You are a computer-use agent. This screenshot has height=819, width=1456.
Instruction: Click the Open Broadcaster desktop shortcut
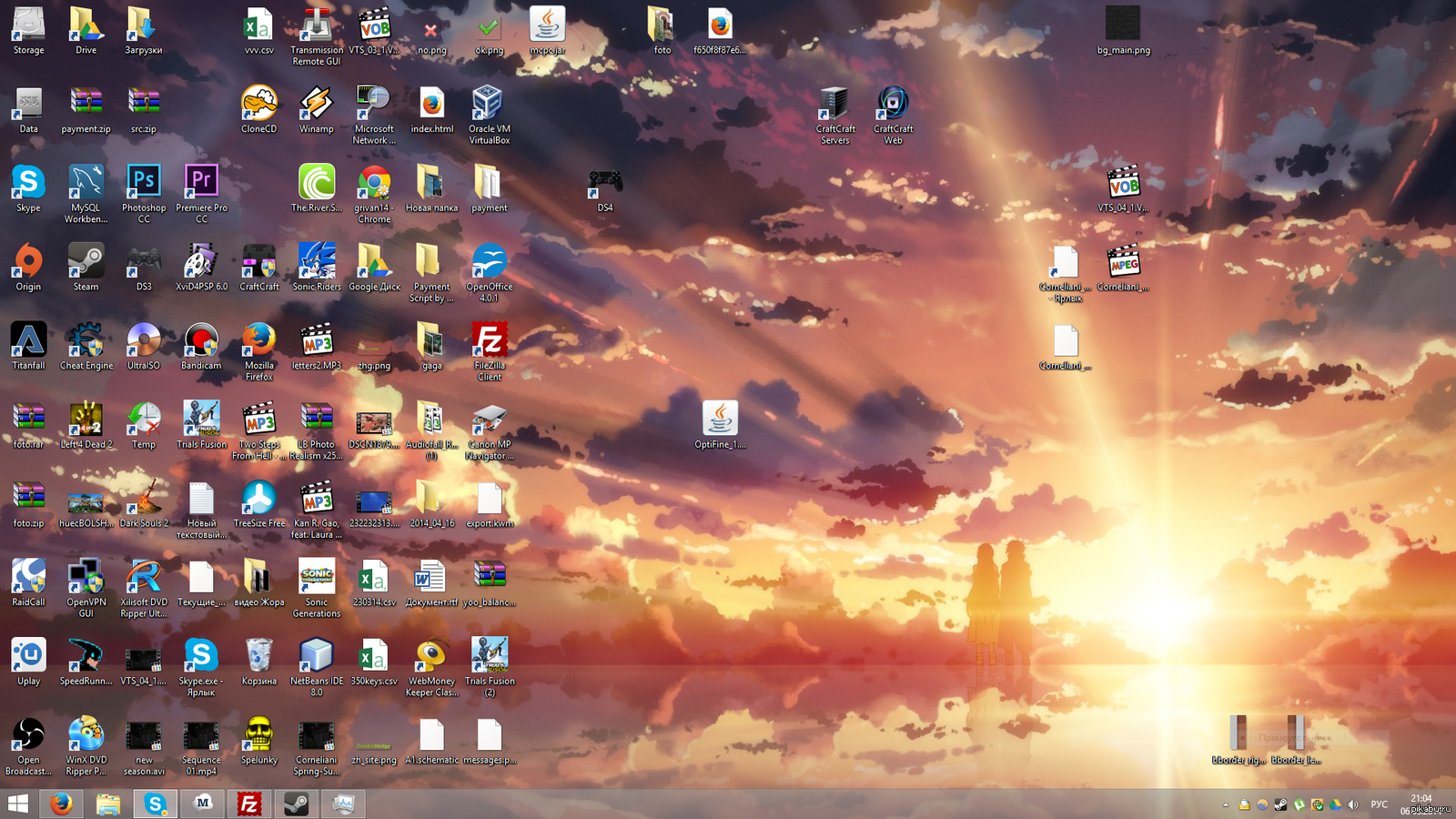28,746
